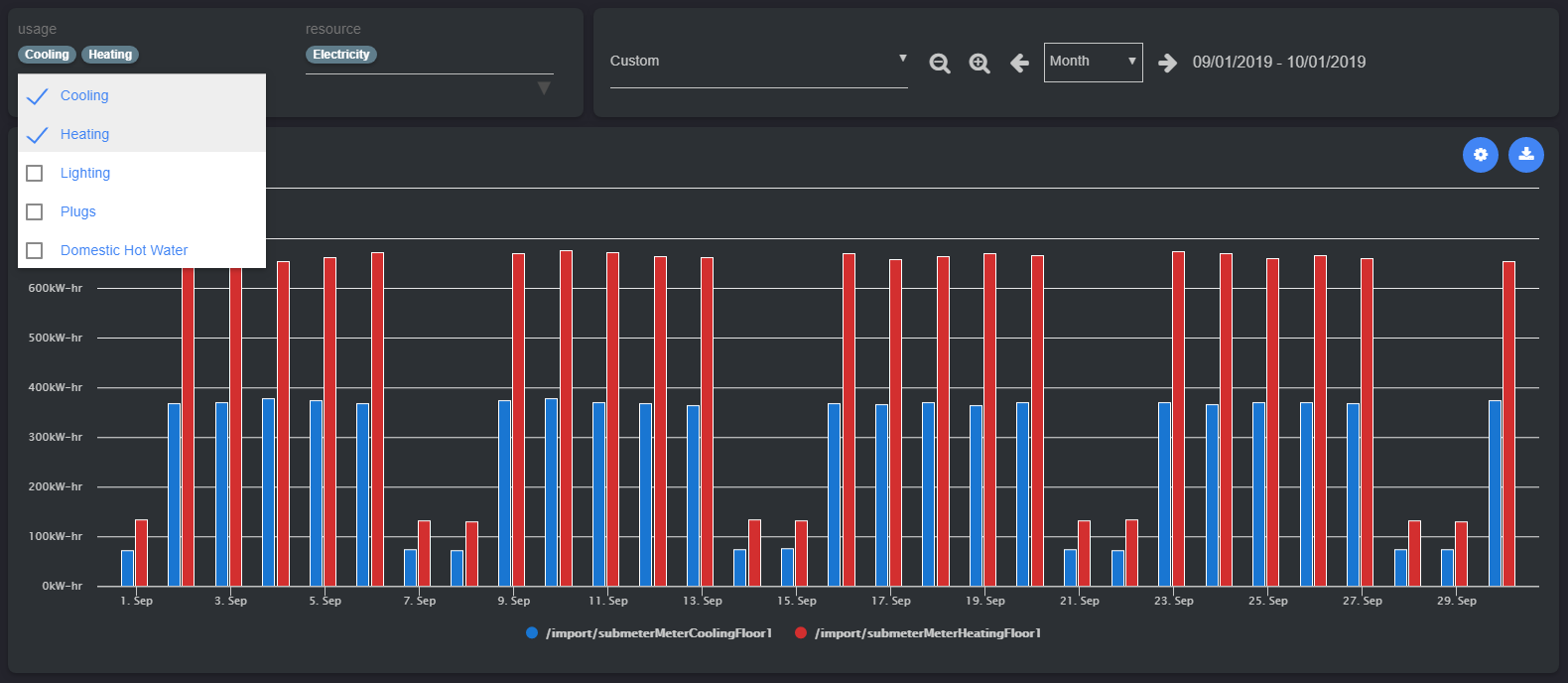Download chart data with export icon

pos(1525,155)
